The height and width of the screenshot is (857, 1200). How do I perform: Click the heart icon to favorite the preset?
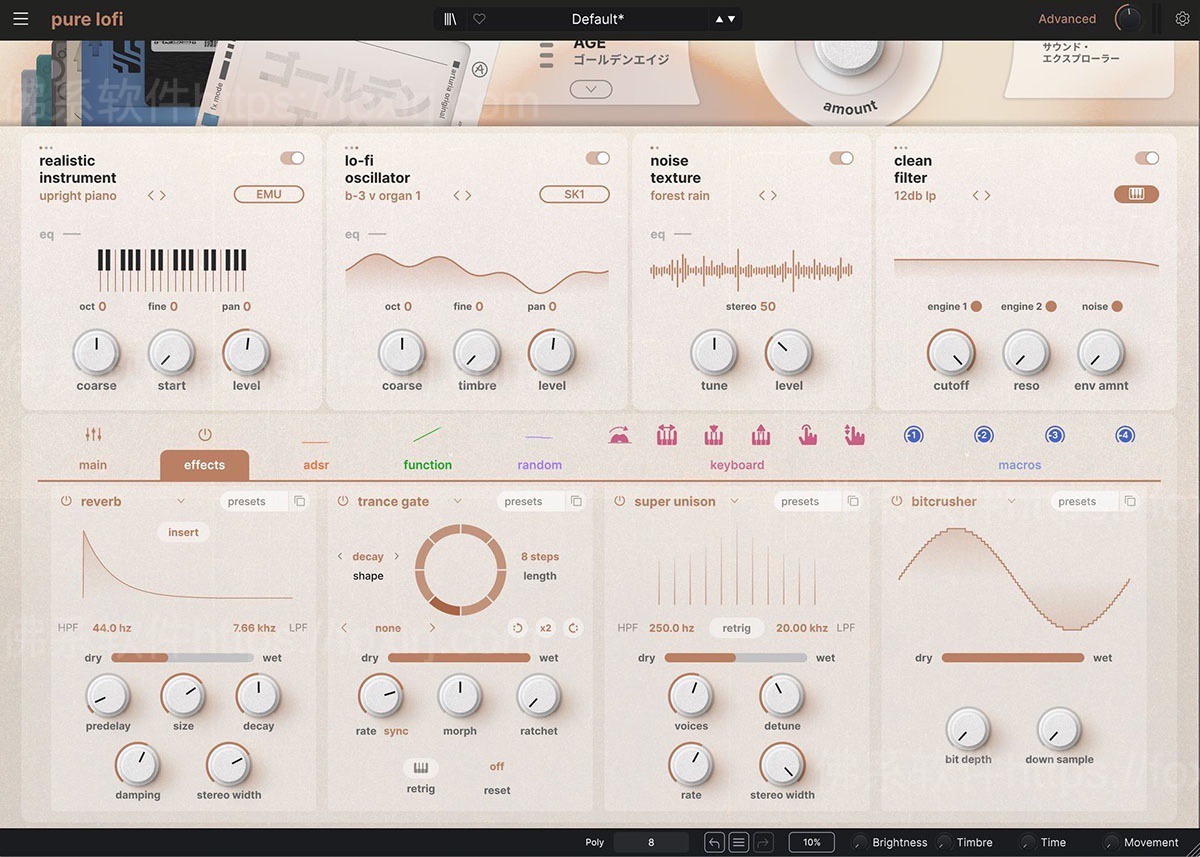click(481, 18)
